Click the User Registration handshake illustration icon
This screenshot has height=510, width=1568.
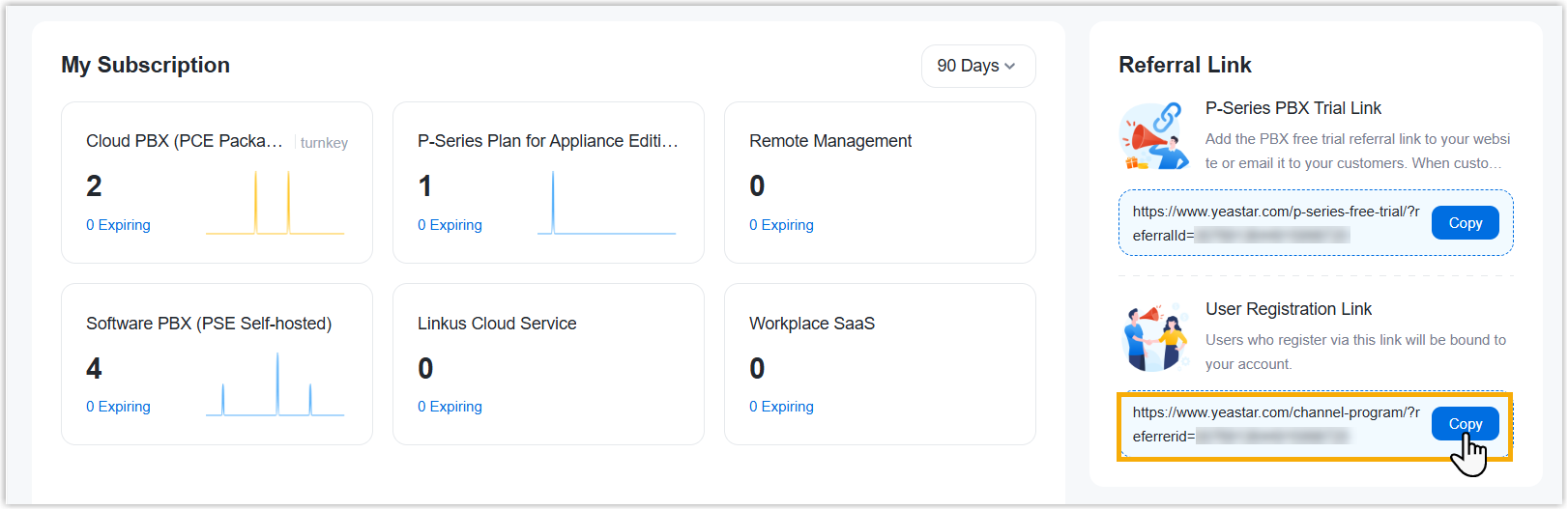[x=1153, y=338]
